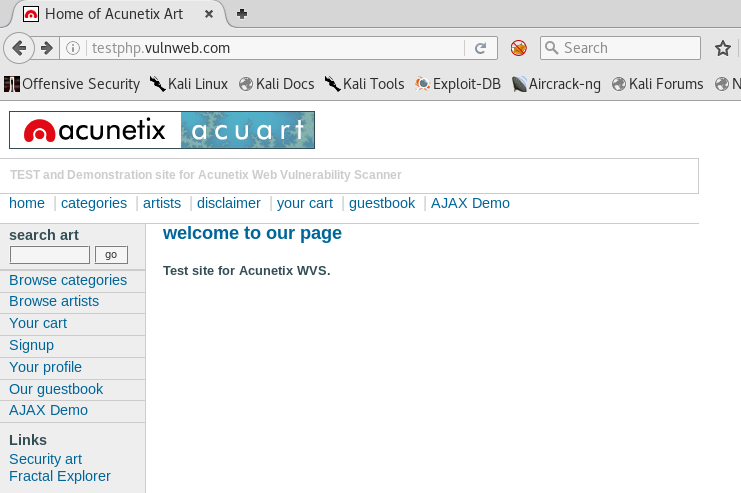Open site information icon in address bar

coord(73,48)
